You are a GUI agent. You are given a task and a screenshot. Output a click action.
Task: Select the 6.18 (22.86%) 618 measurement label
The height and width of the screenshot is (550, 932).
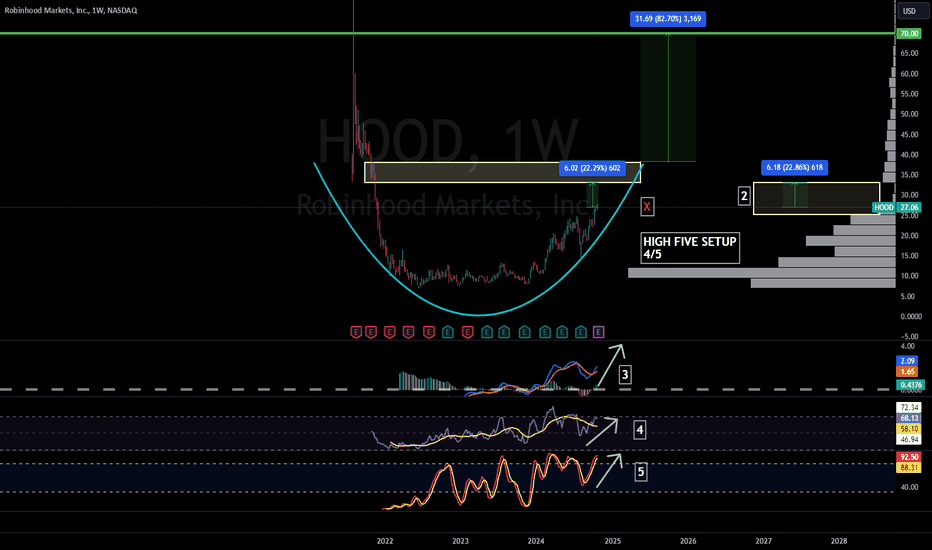(x=794, y=168)
